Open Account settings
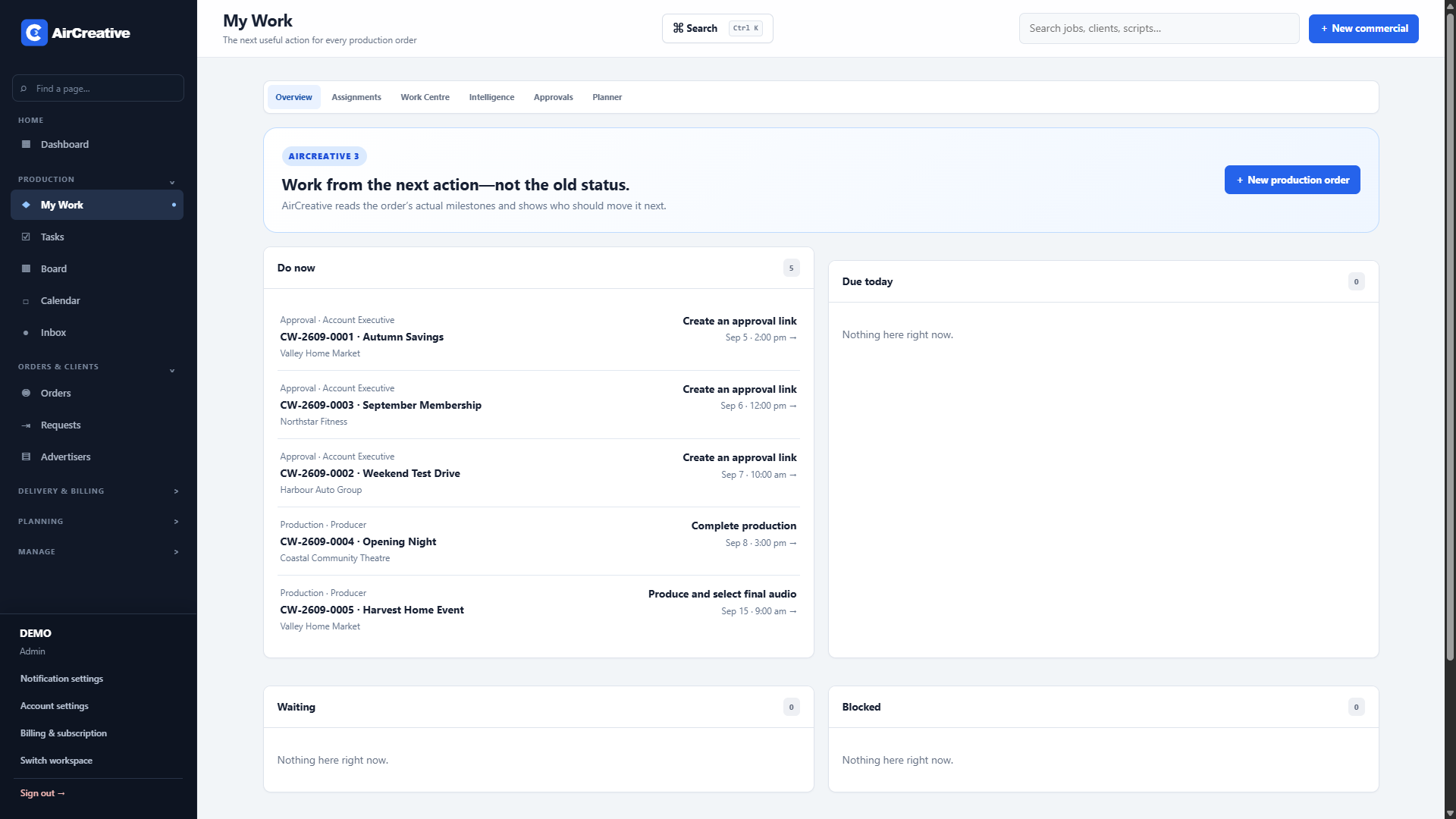This screenshot has width=1456, height=819. click(x=54, y=706)
